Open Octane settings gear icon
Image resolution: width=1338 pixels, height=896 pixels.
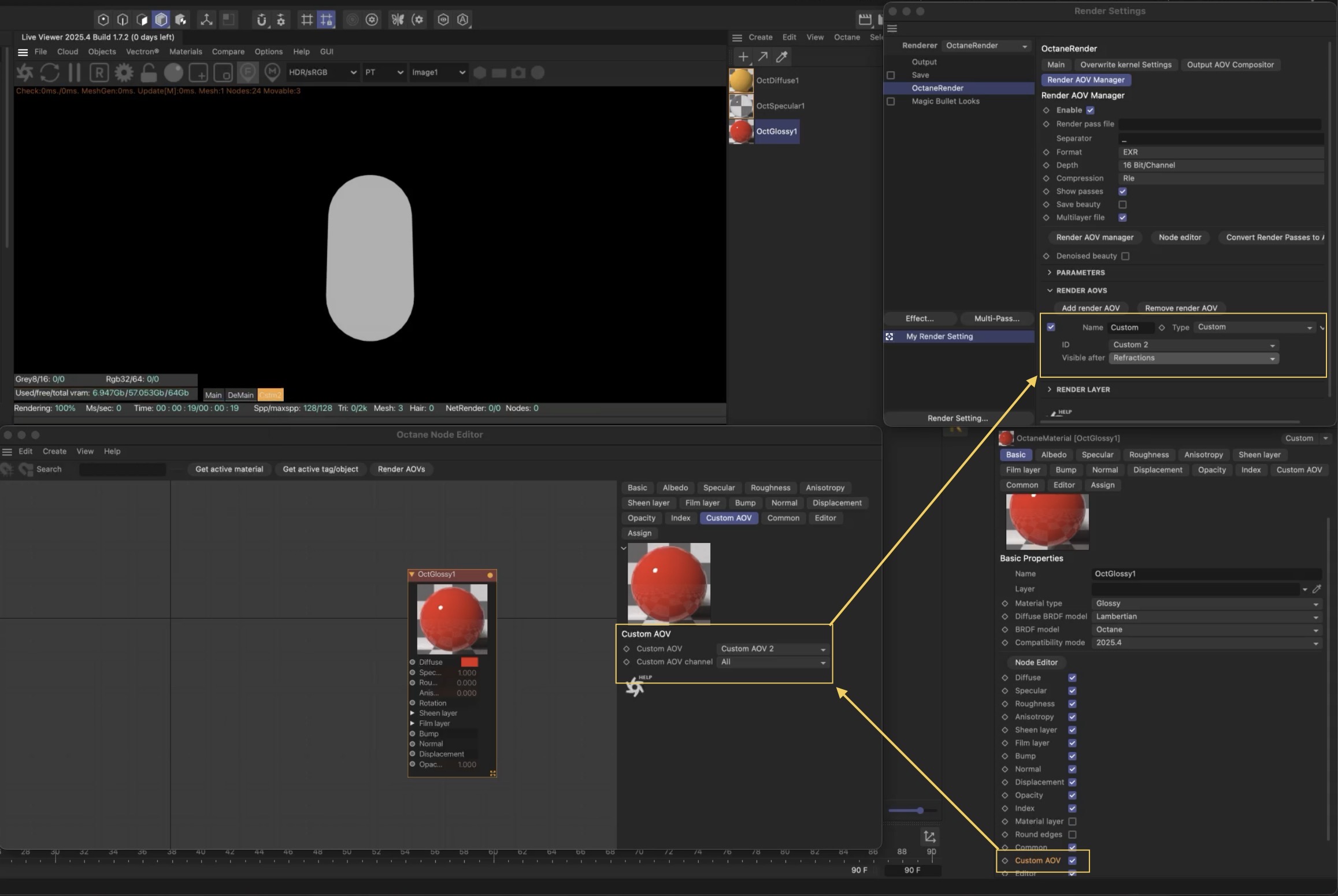click(x=124, y=73)
